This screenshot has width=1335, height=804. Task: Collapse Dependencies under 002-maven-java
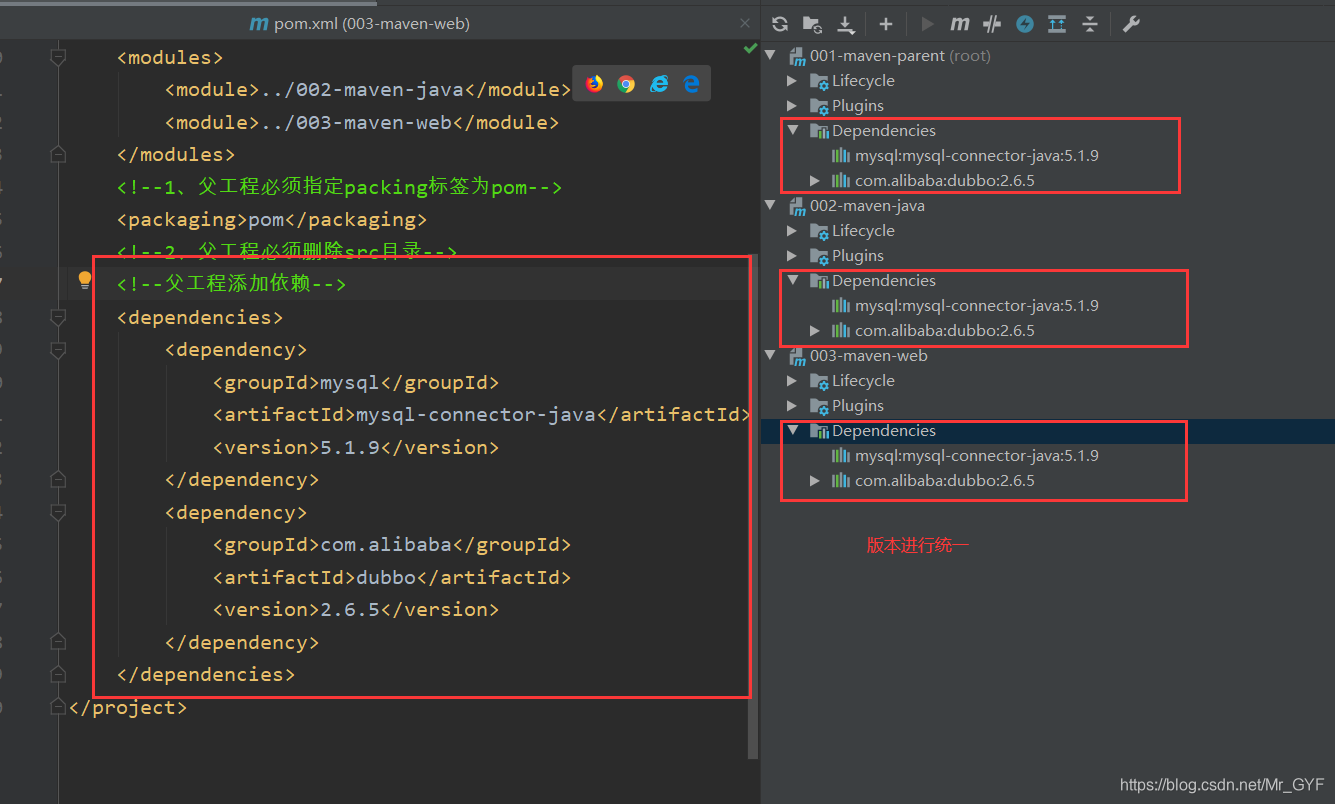coord(793,280)
